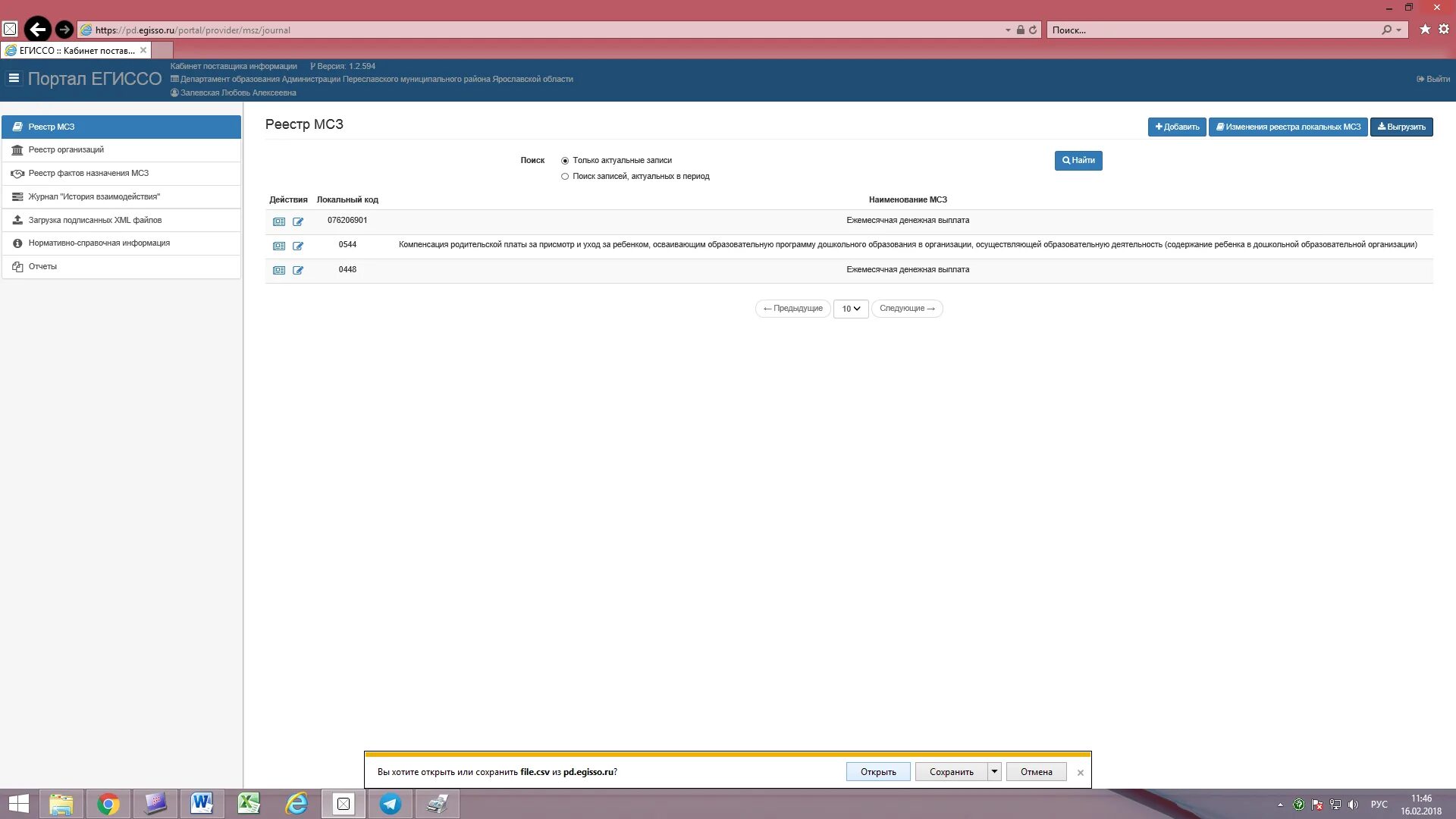Select 'Только актуальные записи' radio button
The width and height of the screenshot is (1456, 819).
565,161
